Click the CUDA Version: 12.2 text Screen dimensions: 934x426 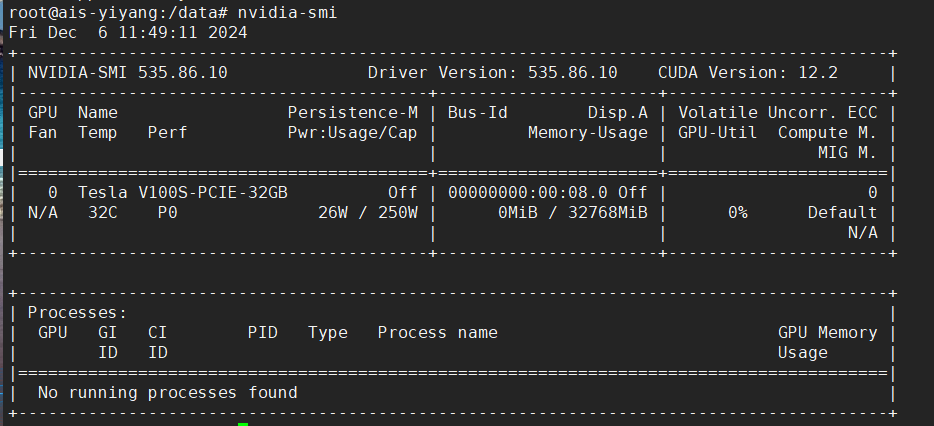point(748,72)
